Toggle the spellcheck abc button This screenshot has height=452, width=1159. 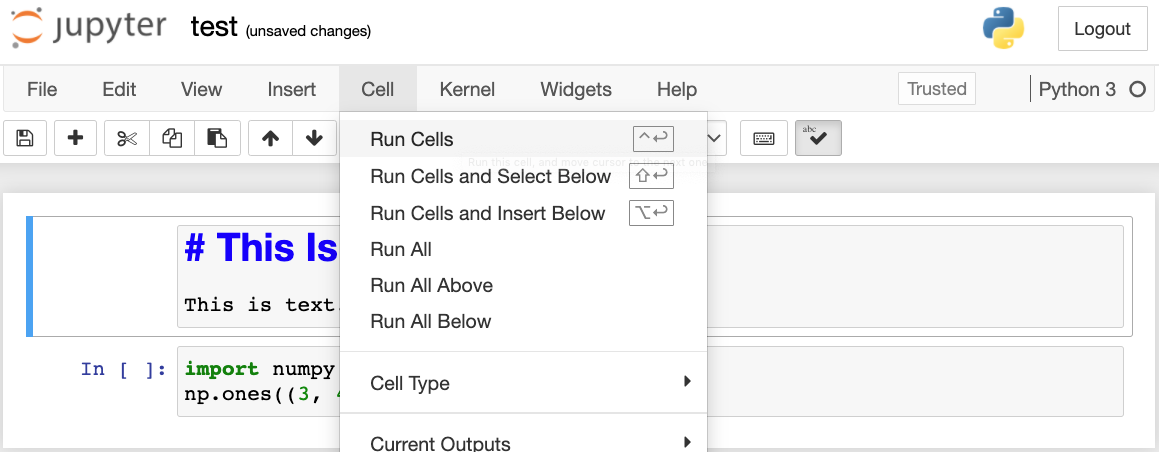[818, 139]
